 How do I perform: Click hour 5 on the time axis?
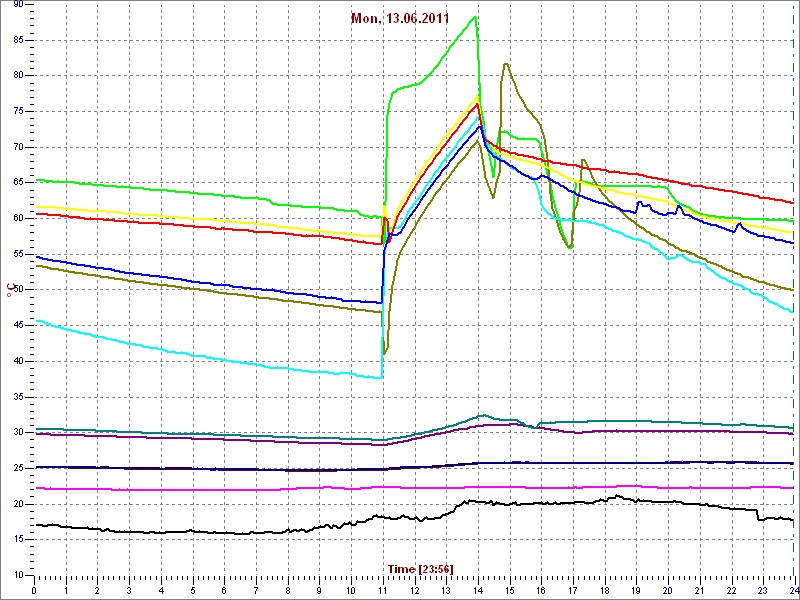[192, 590]
